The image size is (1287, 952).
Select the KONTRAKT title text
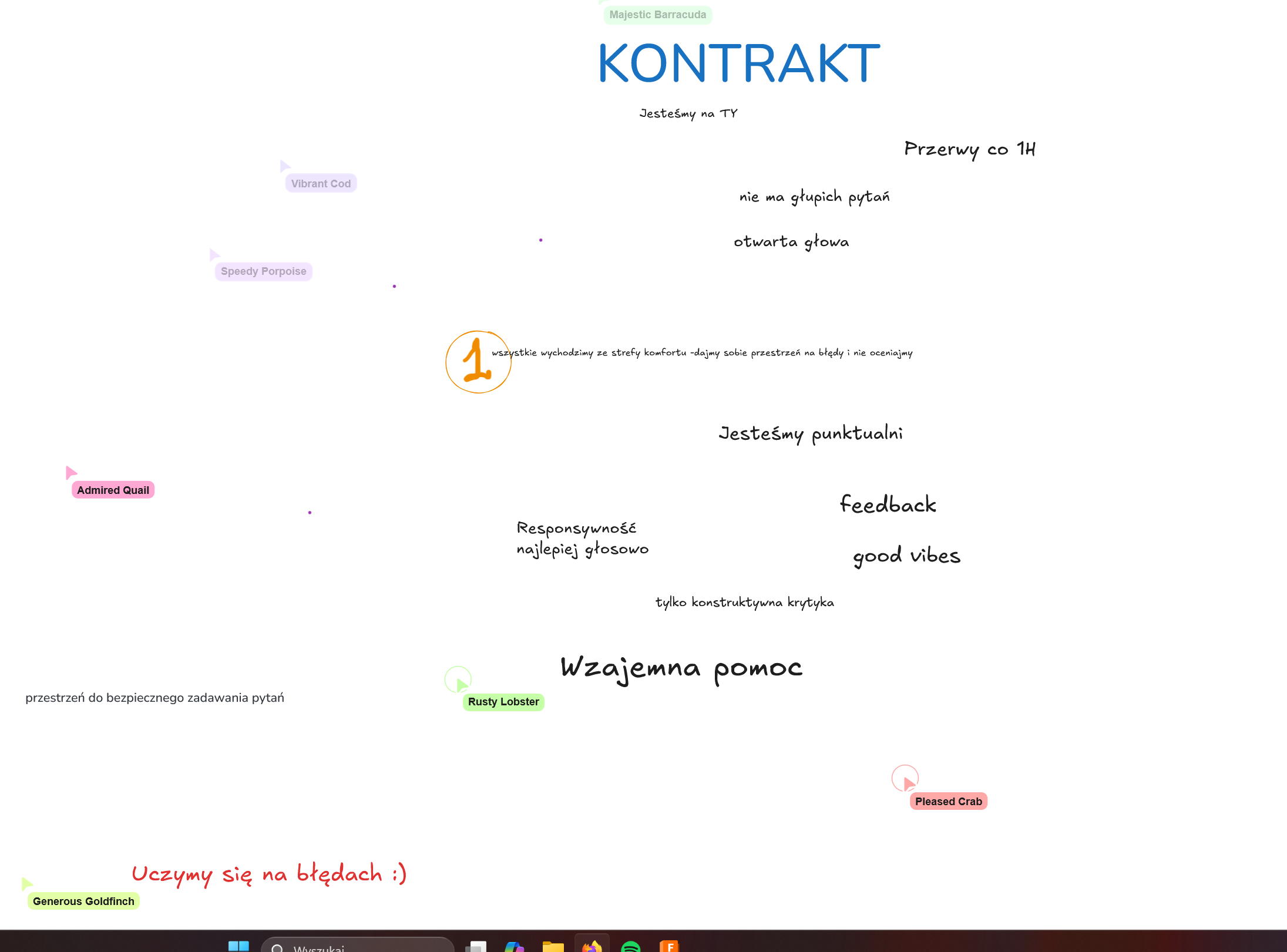point(738,63)
